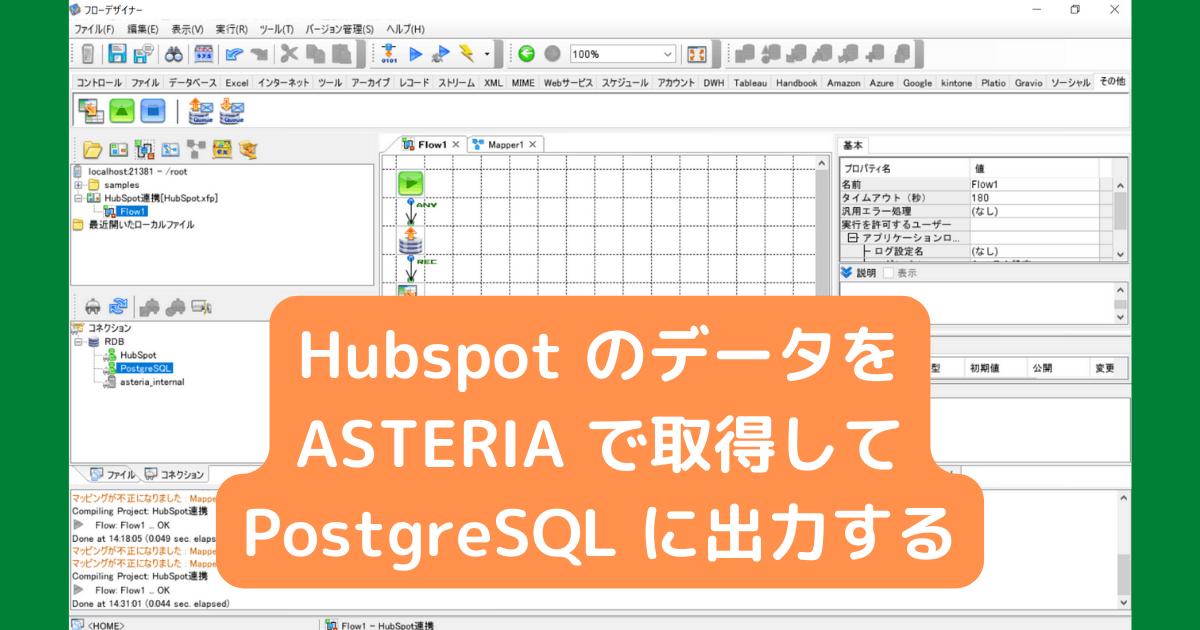Screen dimensions: 1200x630
Task: Select the インターネット palette tab
Action: pyautogui.click(x=283, y=83)
